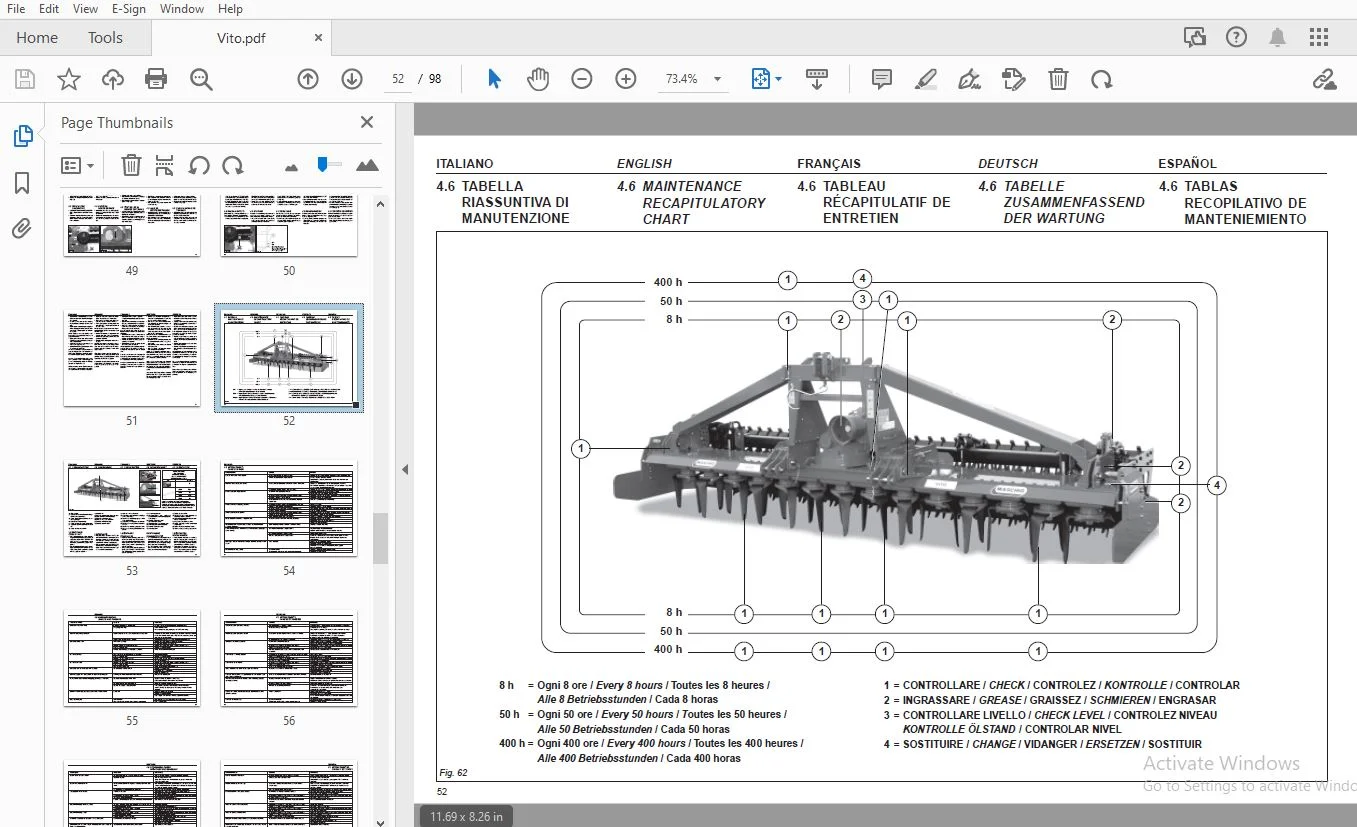Go to the previous page
Image resolution: width=1357 pixels, height=827 pixels.
click(308, 79)
